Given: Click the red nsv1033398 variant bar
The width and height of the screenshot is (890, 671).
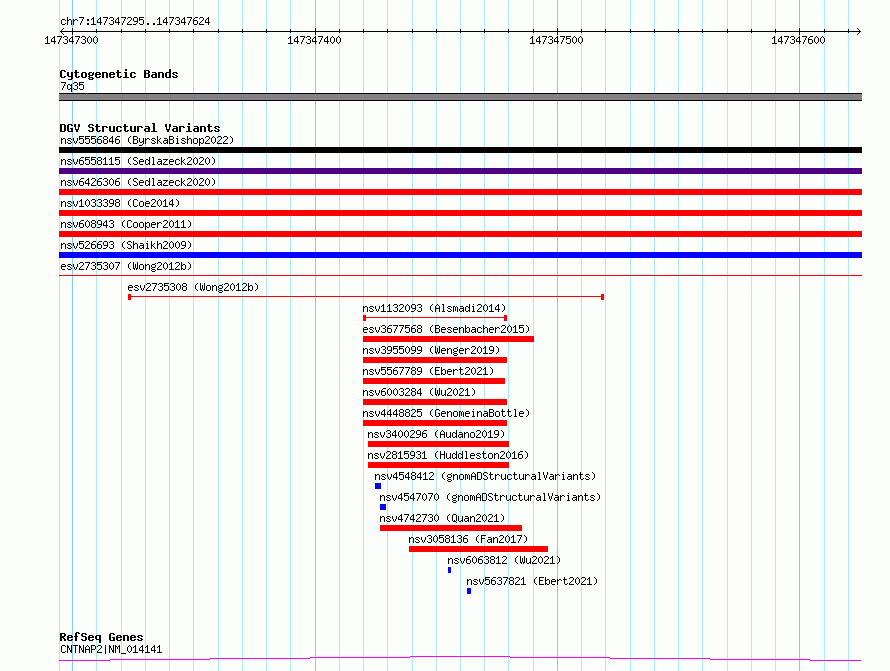Looking at the screenshot, I should click(x=460, y=213).
